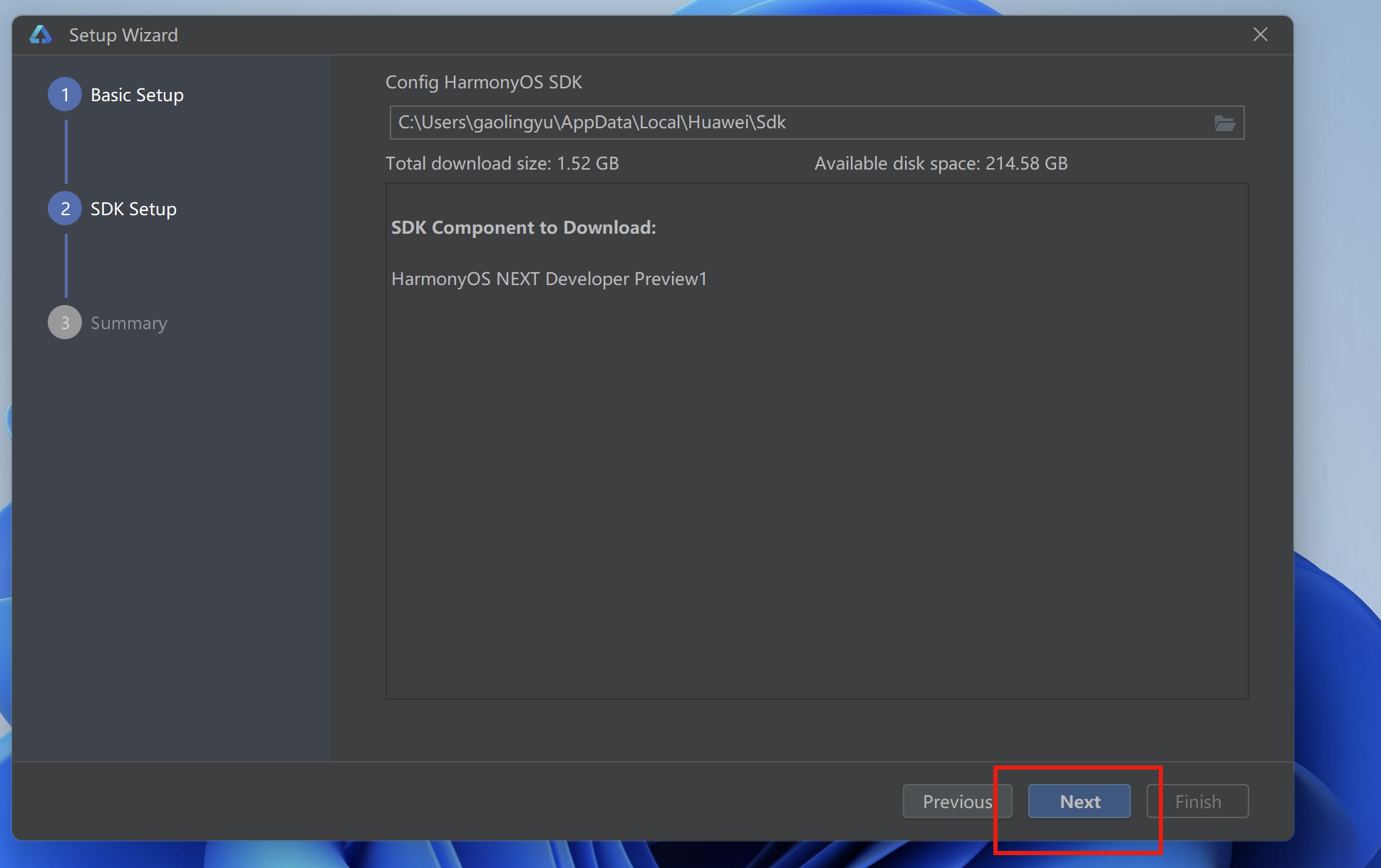1381x868 pixels.
Task: Click the Next button
Action: 1079,802
